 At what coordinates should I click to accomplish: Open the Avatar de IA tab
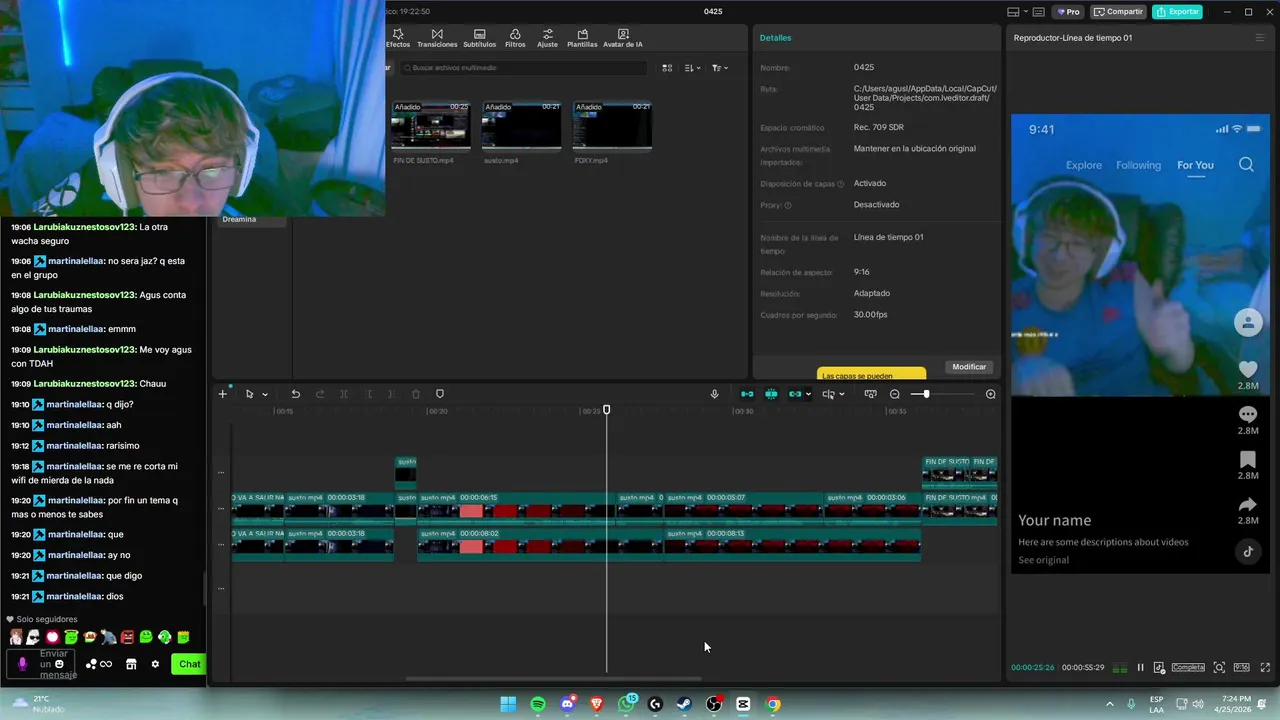click(623, 38)
